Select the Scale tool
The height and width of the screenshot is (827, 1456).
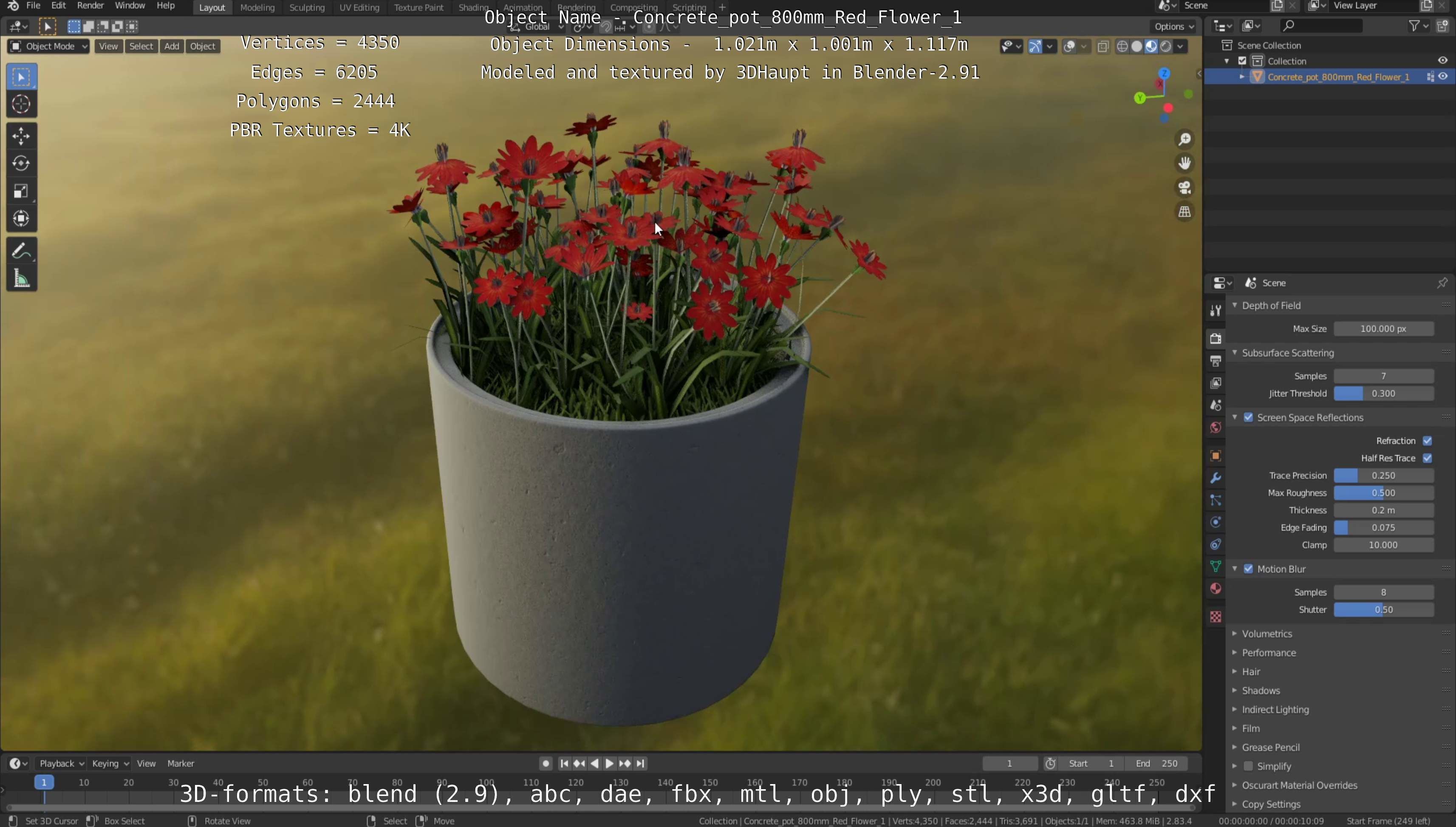click(x=21, y=191)
